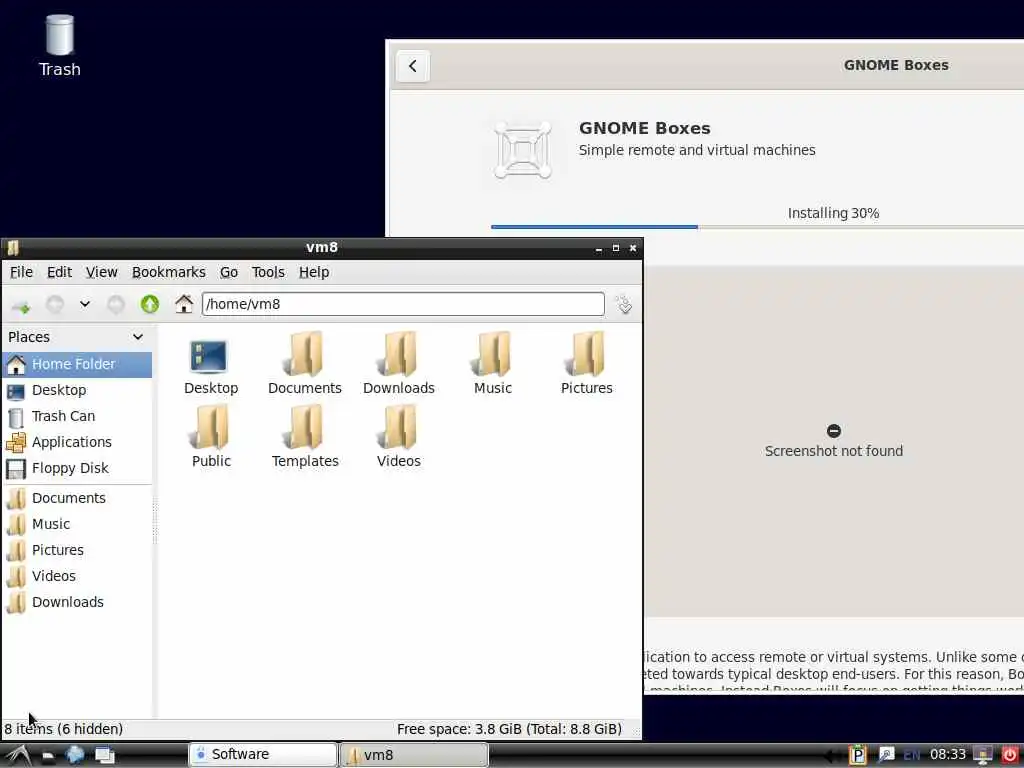Select the Pictures folder icon in file view
Viewport: 1024px width, 768px height.
pyautogui.click(x=587, y=364)
